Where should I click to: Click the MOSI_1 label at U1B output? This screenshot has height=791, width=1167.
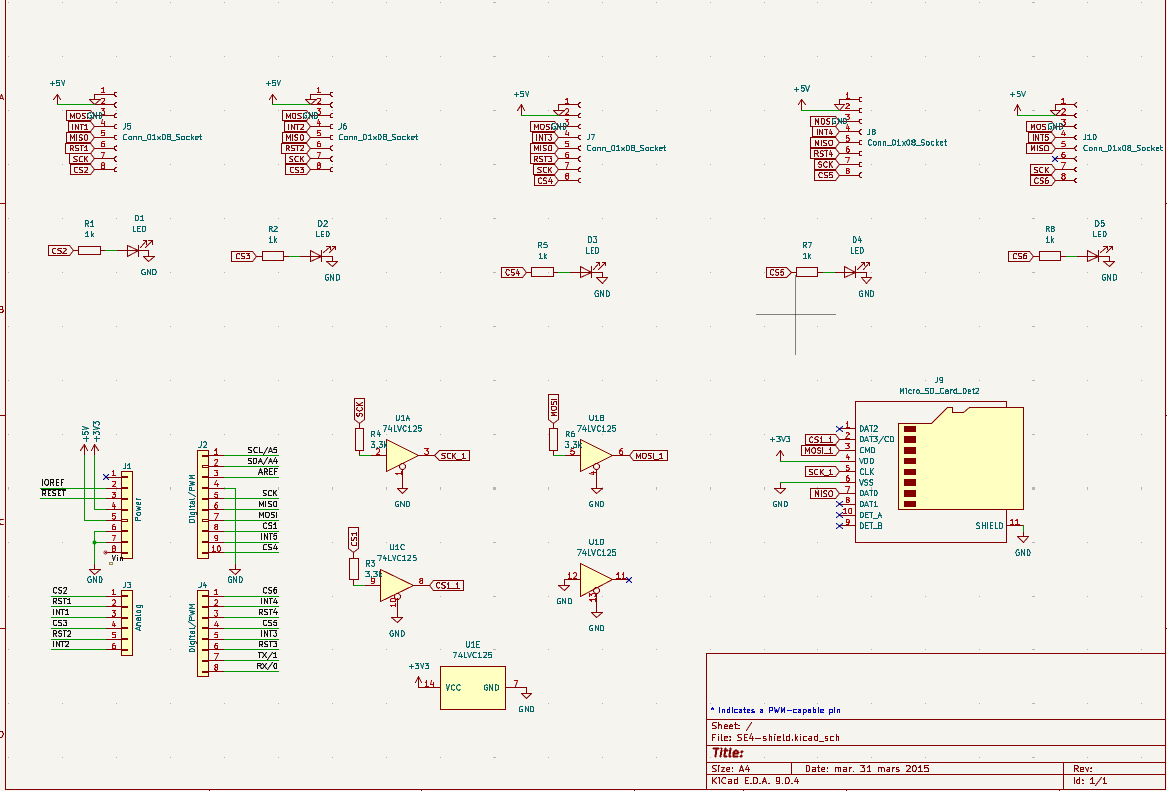pos(650,455)
